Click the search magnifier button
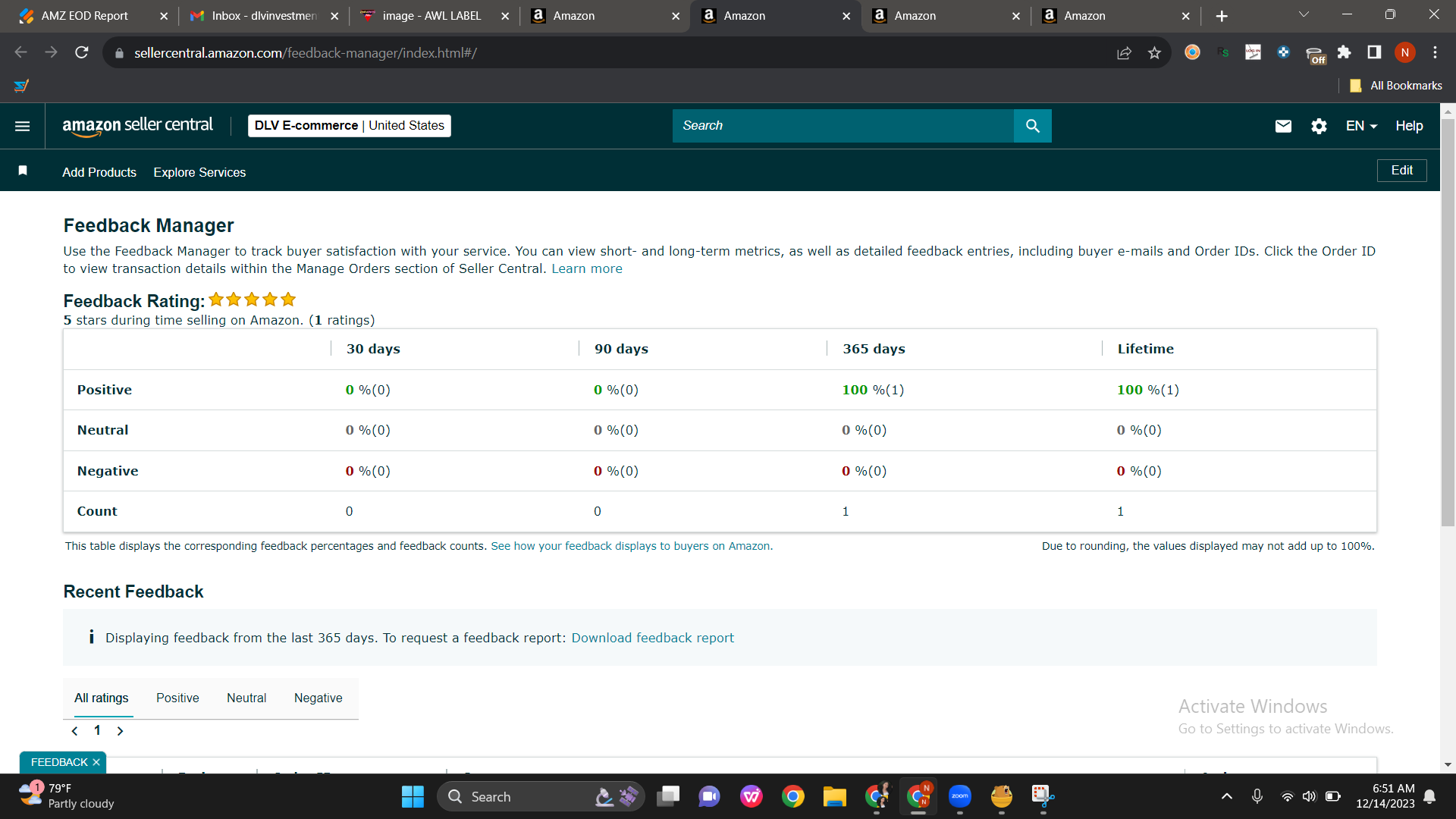The height and width of the screenshot is (819, 1456). click(x=1032, y=126)
